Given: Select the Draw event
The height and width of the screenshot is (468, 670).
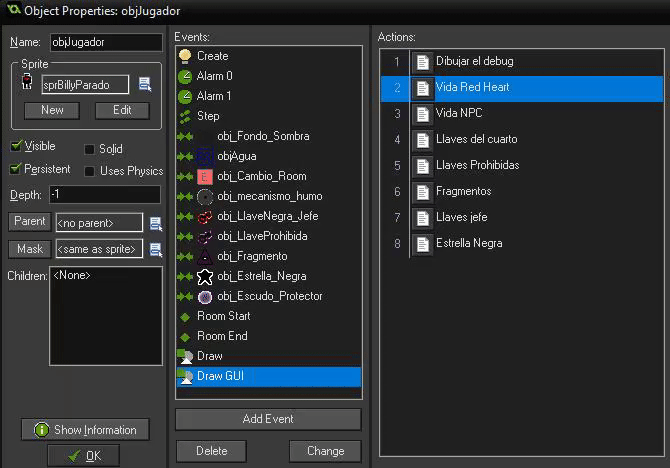Looking at the screenshot, I should pyautogui.click(x=269, y=356).
